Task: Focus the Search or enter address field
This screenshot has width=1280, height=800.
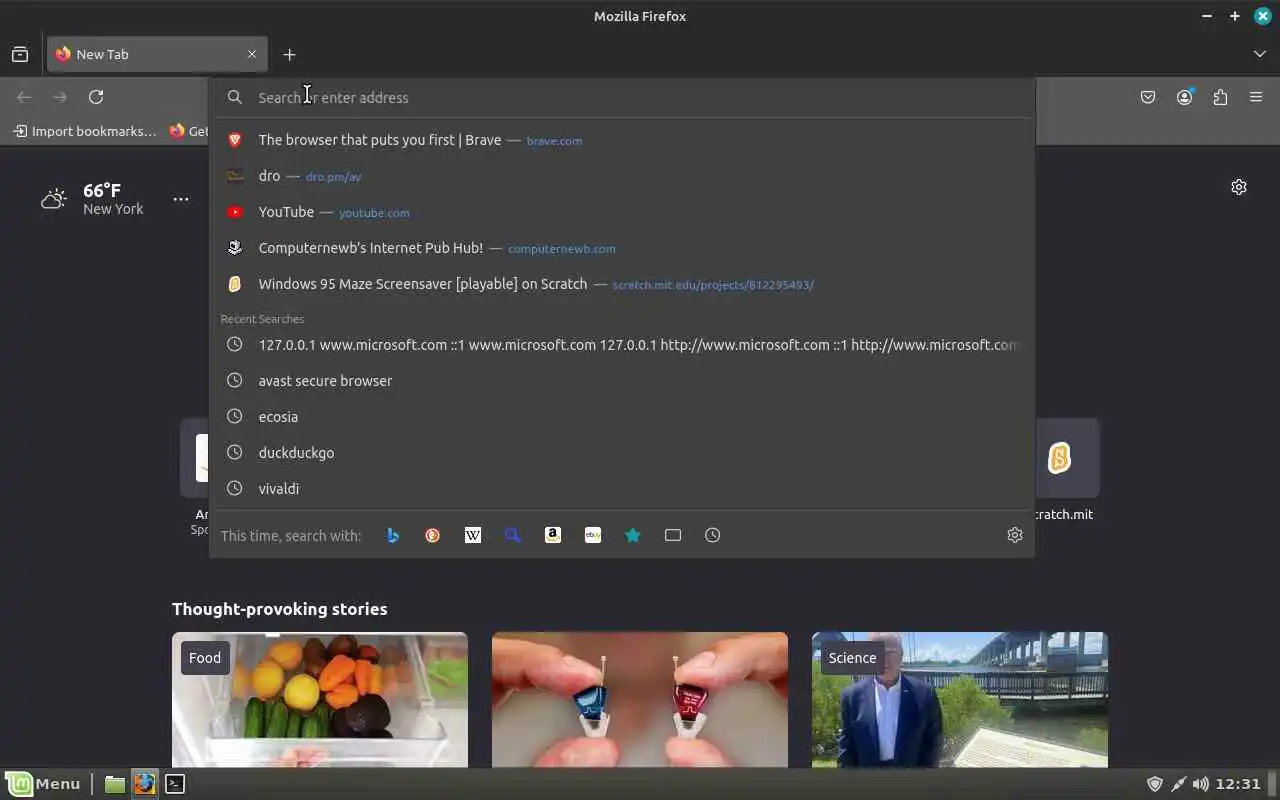Action: [x=622, y=97]
